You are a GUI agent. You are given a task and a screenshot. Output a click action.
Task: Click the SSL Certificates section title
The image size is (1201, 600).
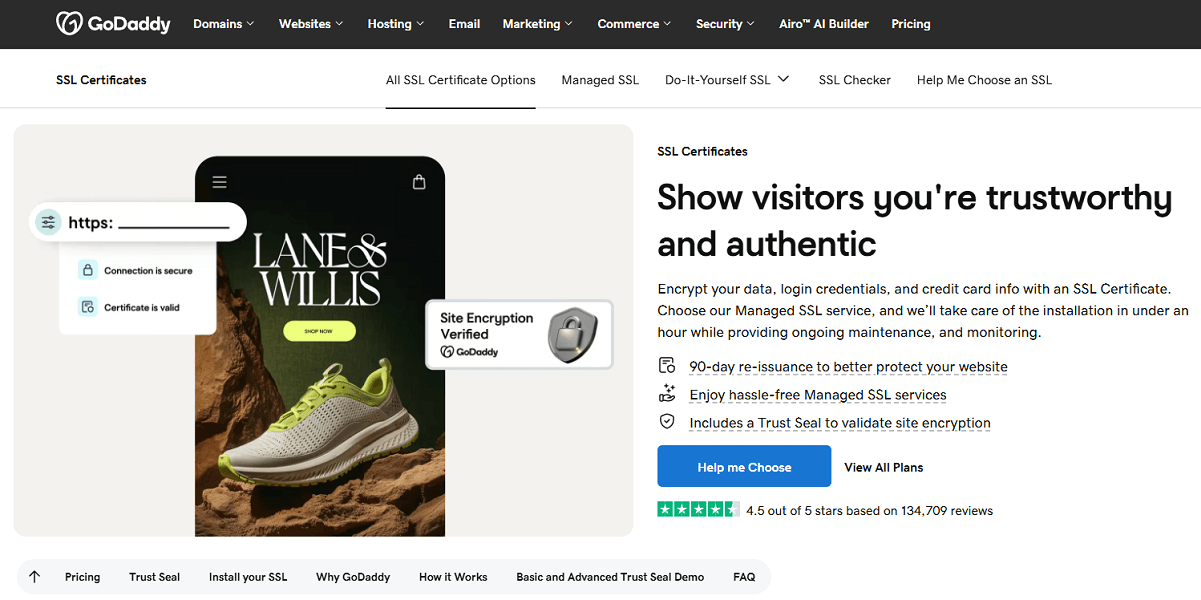[x=101, y=80]
